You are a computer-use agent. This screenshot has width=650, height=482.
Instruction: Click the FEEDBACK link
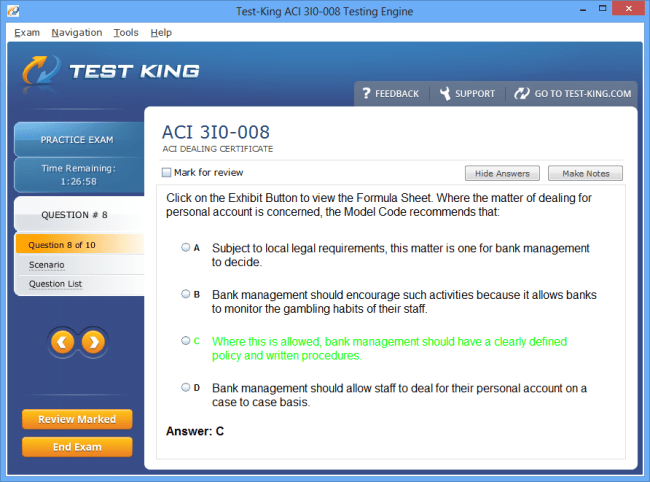tap(397, 94)
